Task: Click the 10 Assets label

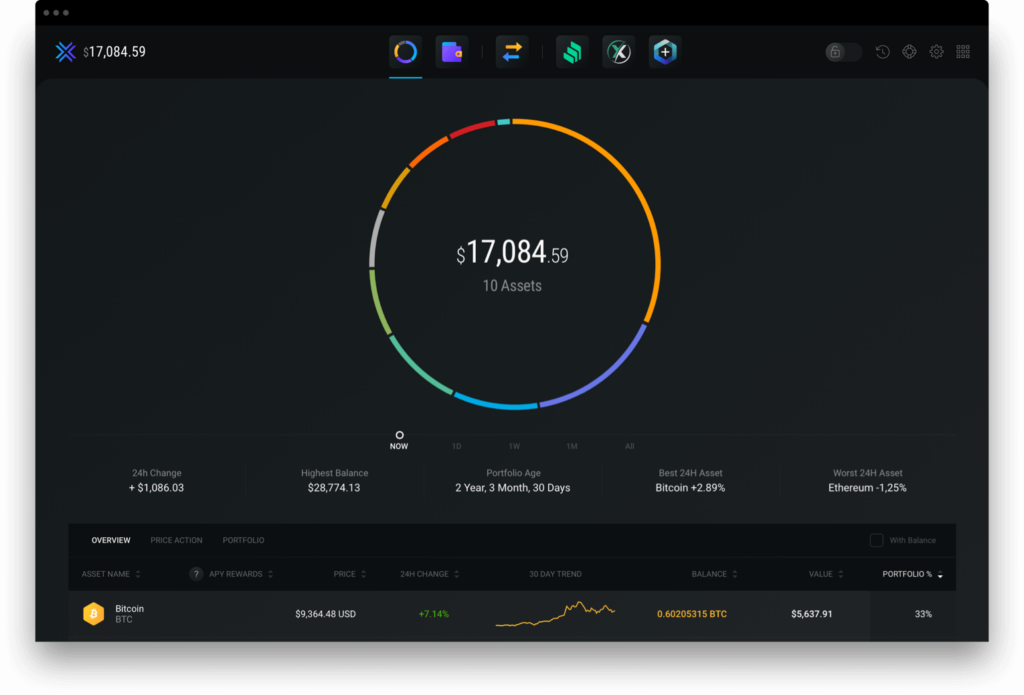Action: coord(512,285)
